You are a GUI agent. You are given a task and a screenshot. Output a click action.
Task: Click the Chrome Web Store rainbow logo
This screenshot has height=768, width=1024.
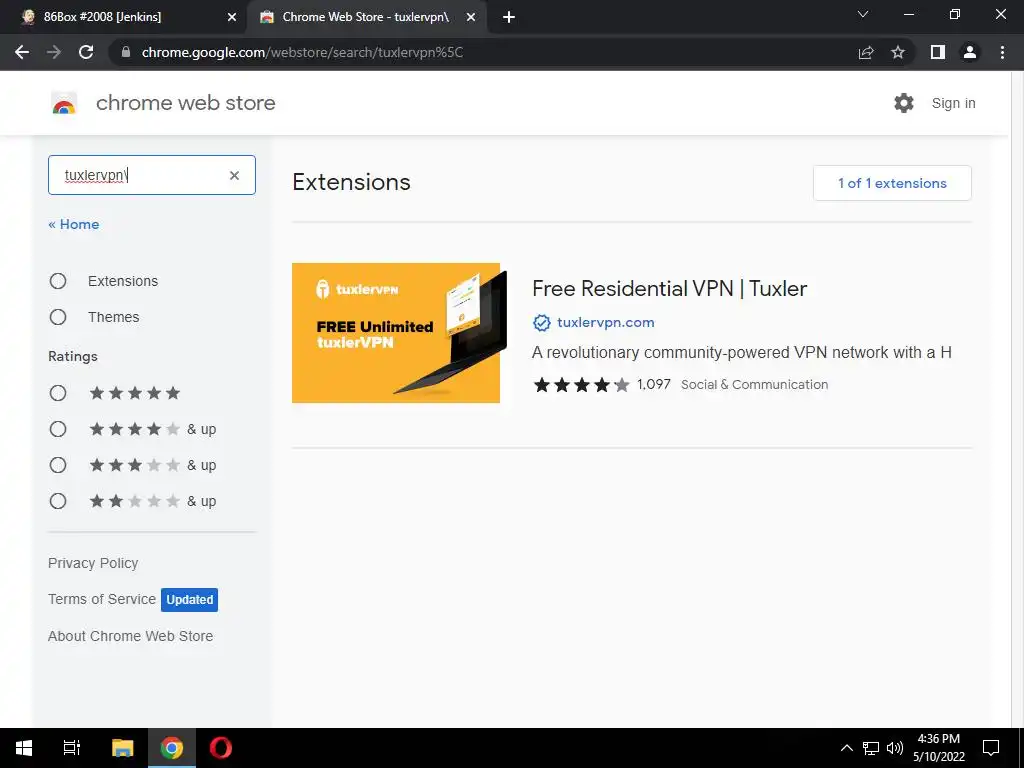[x=64, y=103]
